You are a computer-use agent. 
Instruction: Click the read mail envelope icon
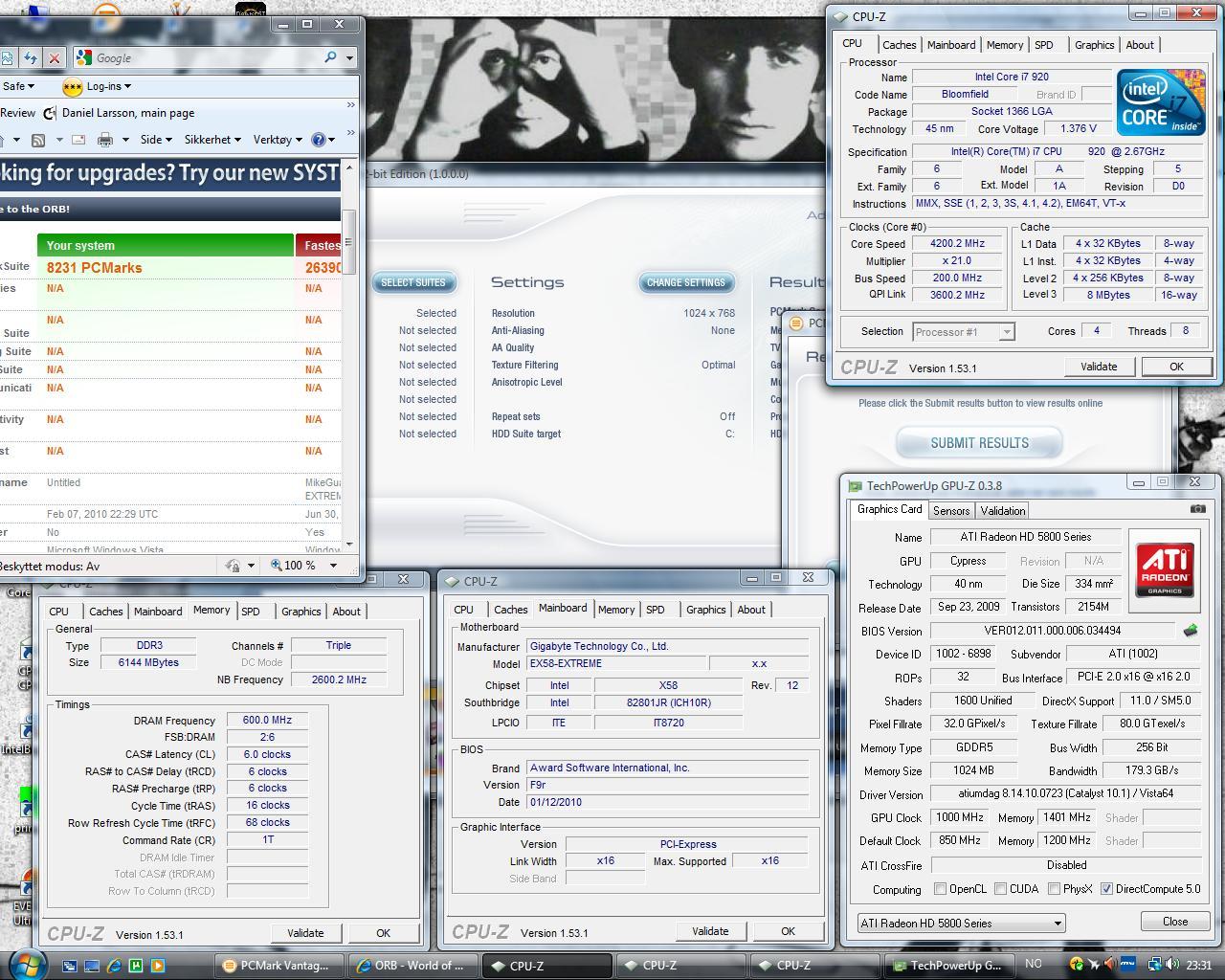click(78, 140)
